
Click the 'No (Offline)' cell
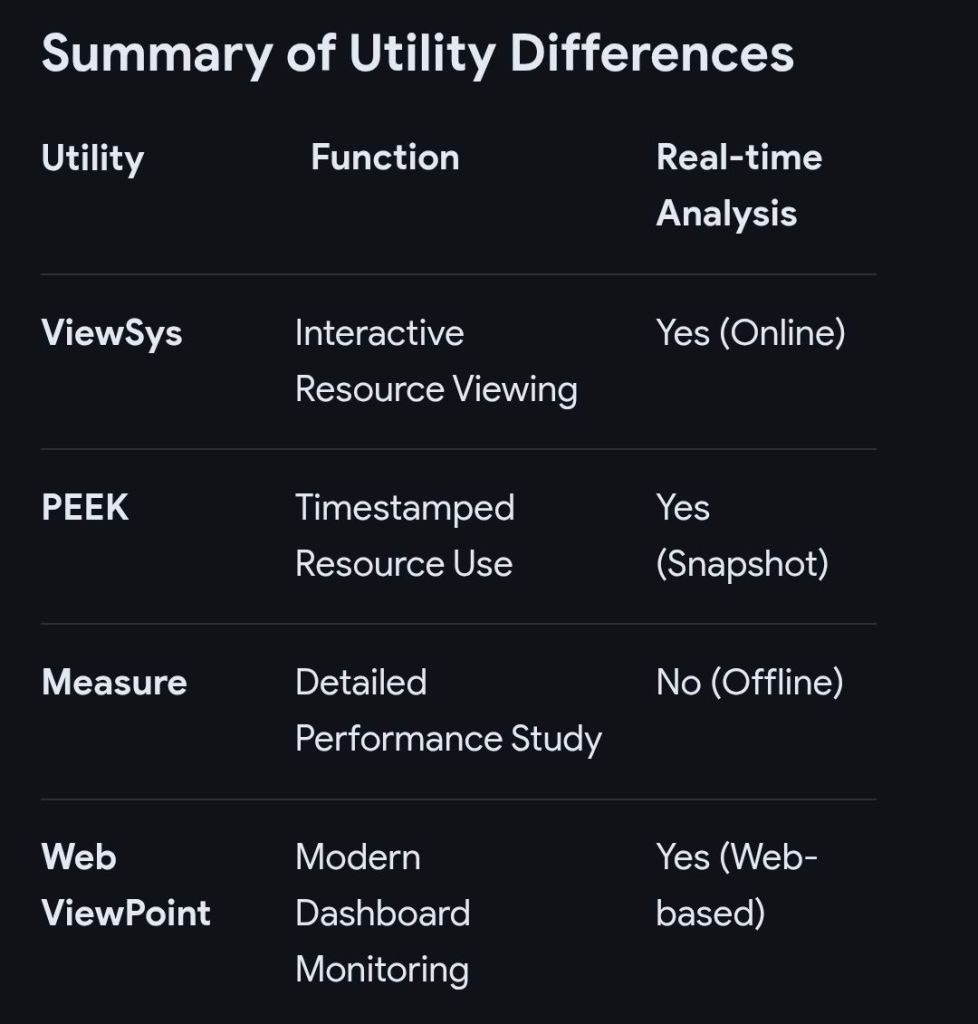tap(749, 683)
